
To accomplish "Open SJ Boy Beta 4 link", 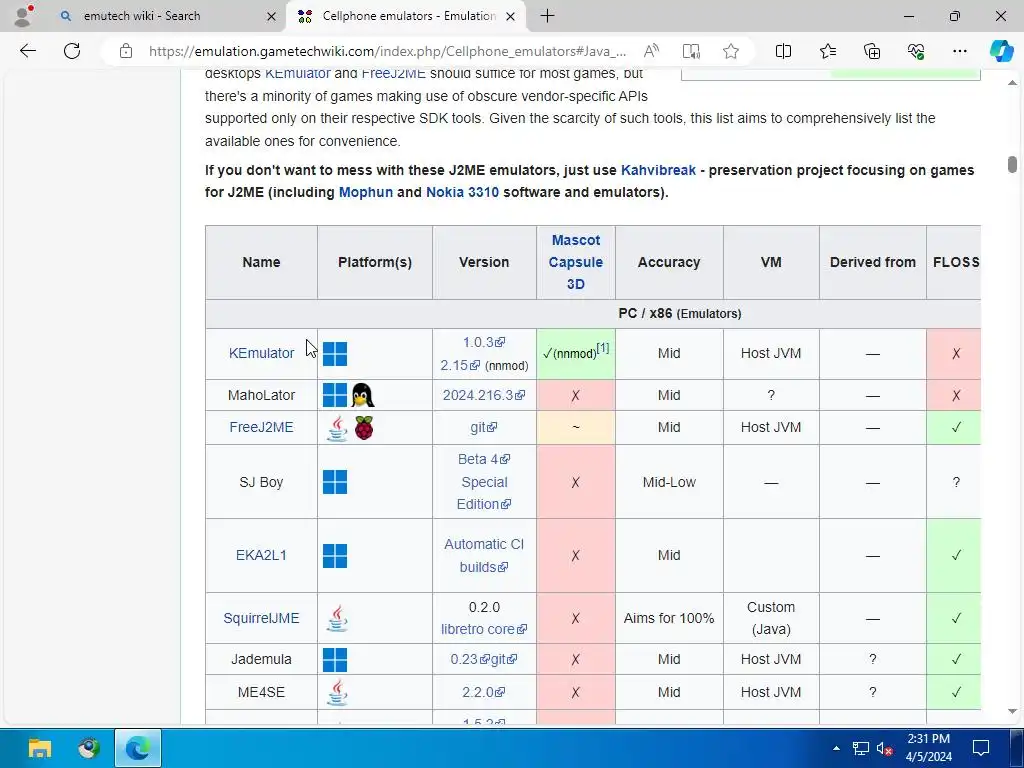I will (484, 459).
